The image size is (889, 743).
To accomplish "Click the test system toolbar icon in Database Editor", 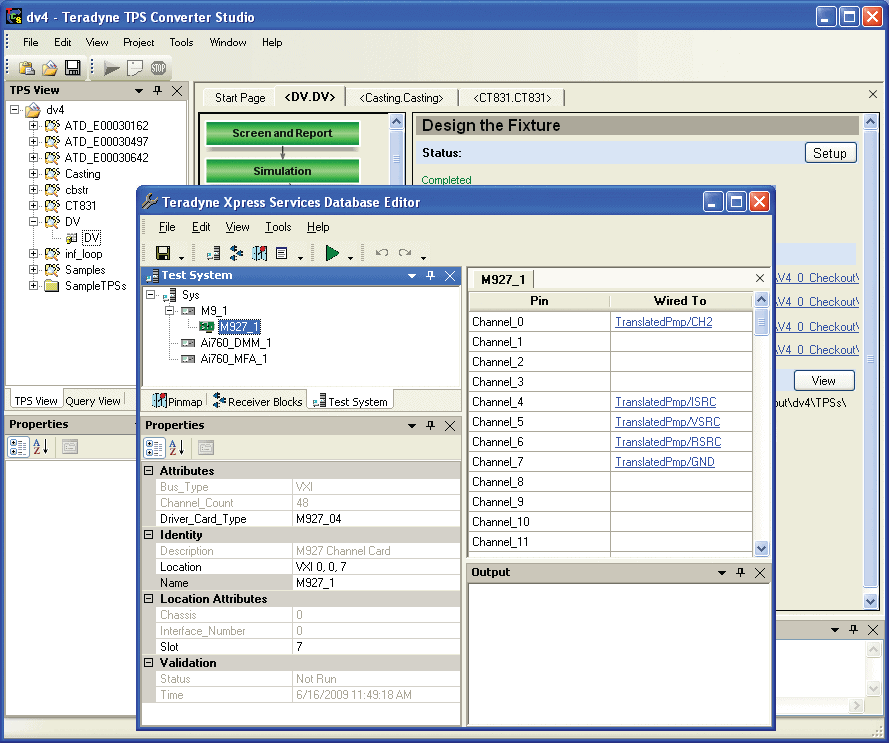I will [x=213, y=253].
